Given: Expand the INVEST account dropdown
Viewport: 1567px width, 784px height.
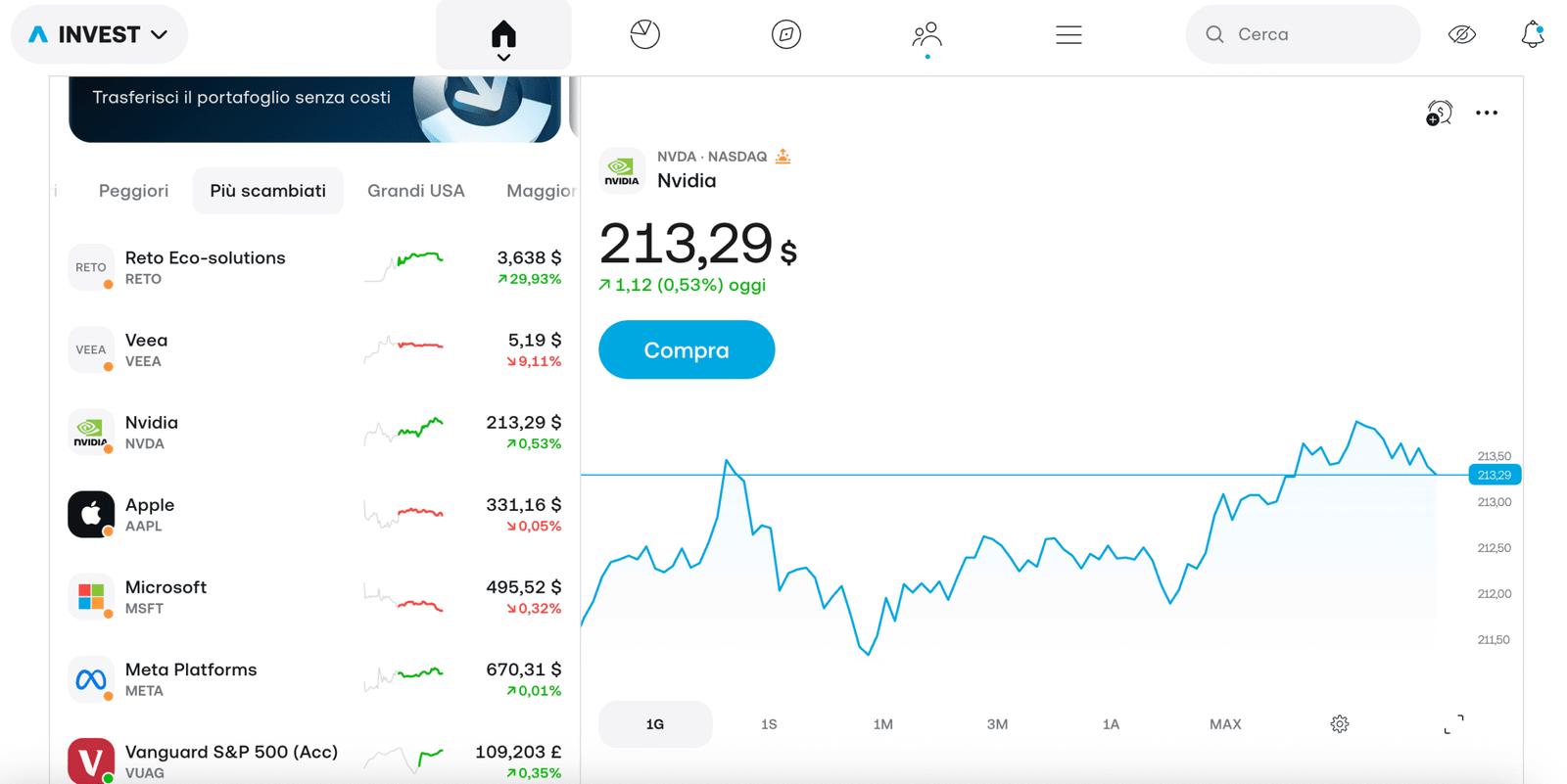Looking at the screenshot, I should (x=99, y=34).
